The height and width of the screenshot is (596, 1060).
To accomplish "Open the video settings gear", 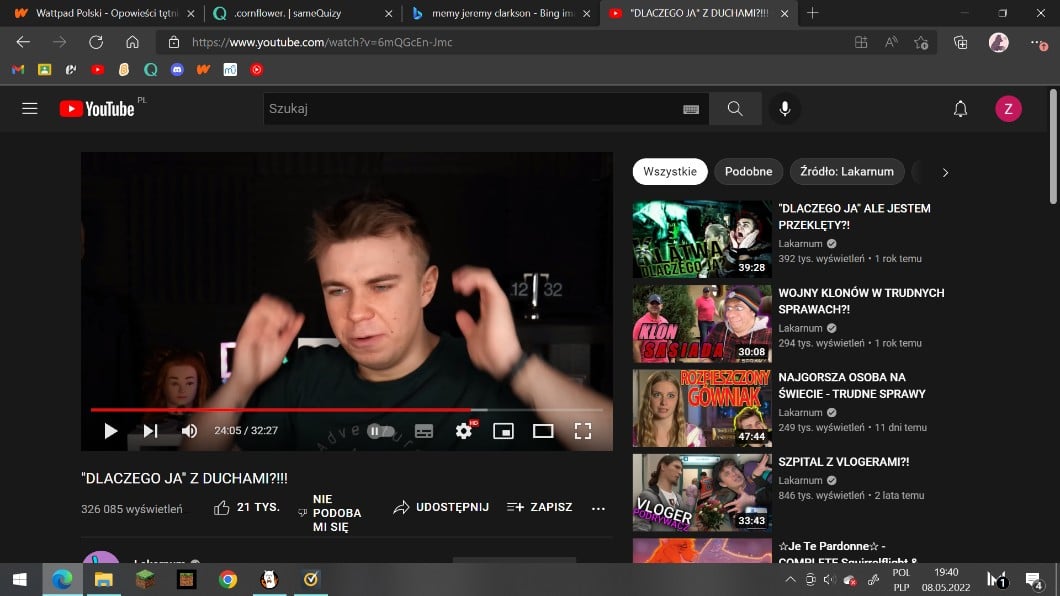I will point(463,431).
